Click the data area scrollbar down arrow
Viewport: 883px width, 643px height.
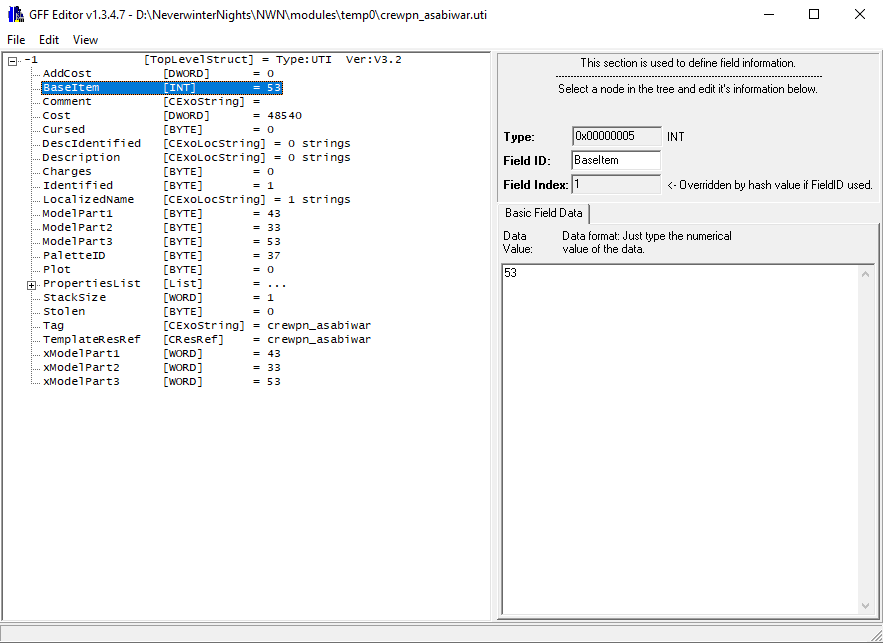pos(866,606)
